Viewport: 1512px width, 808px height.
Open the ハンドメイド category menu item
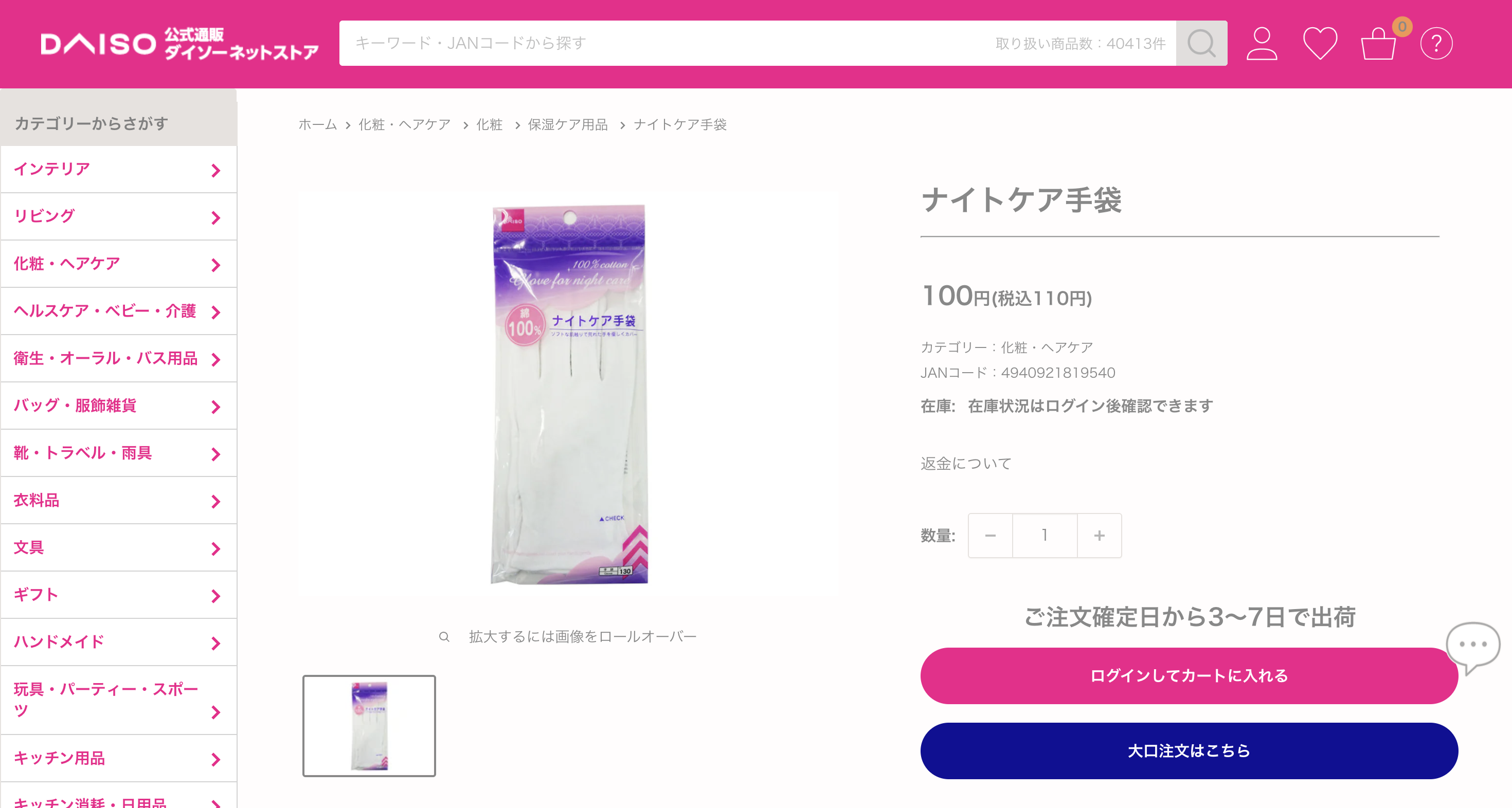coord(119,642)
